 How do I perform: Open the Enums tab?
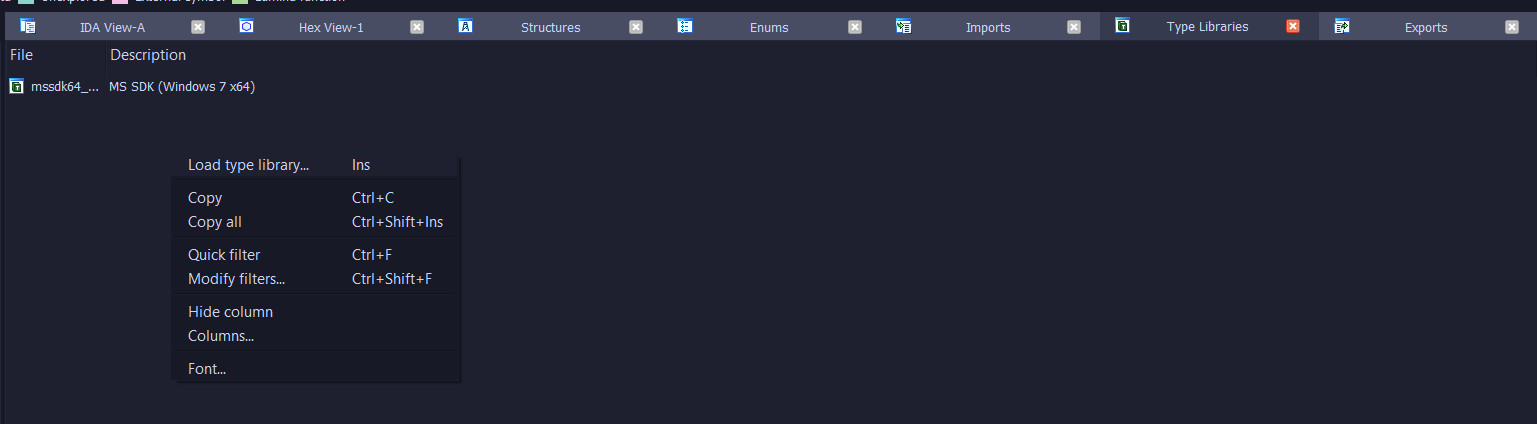coord(769,27)
